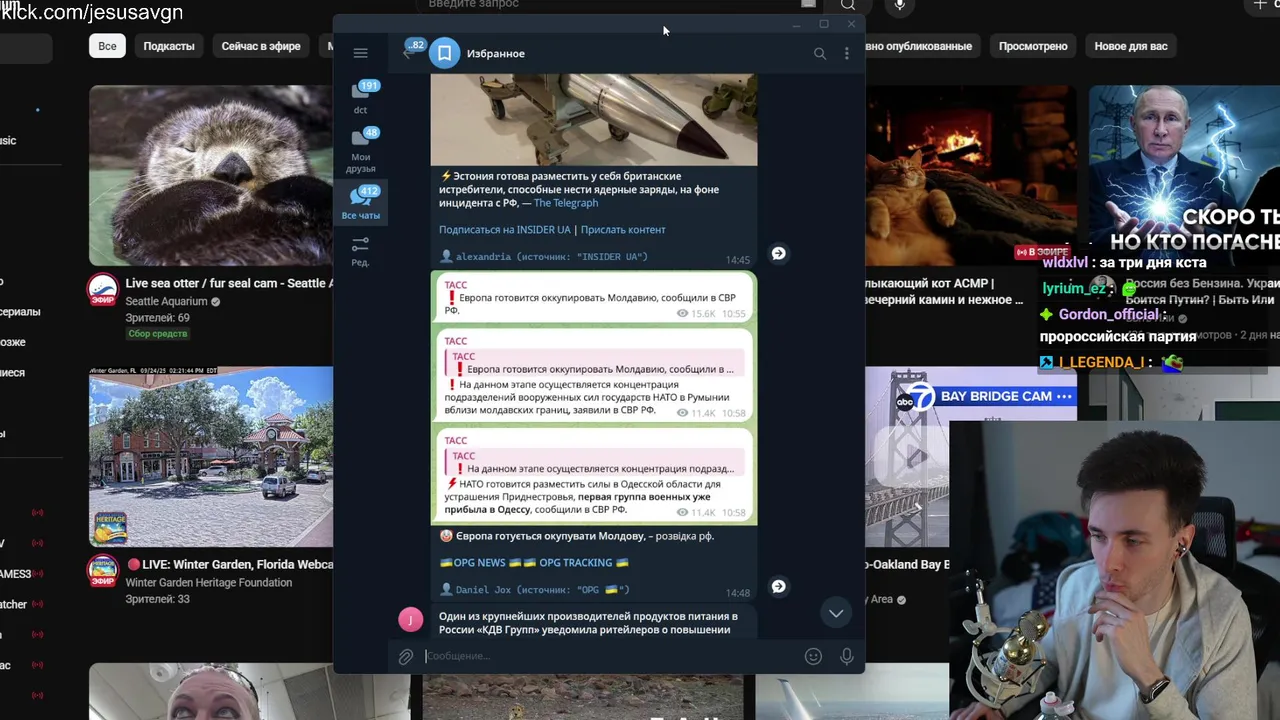The width and height of the screenshot is (1280, 720).
Task: Jump to latest messages with down chevron
Action: [836, 613]
